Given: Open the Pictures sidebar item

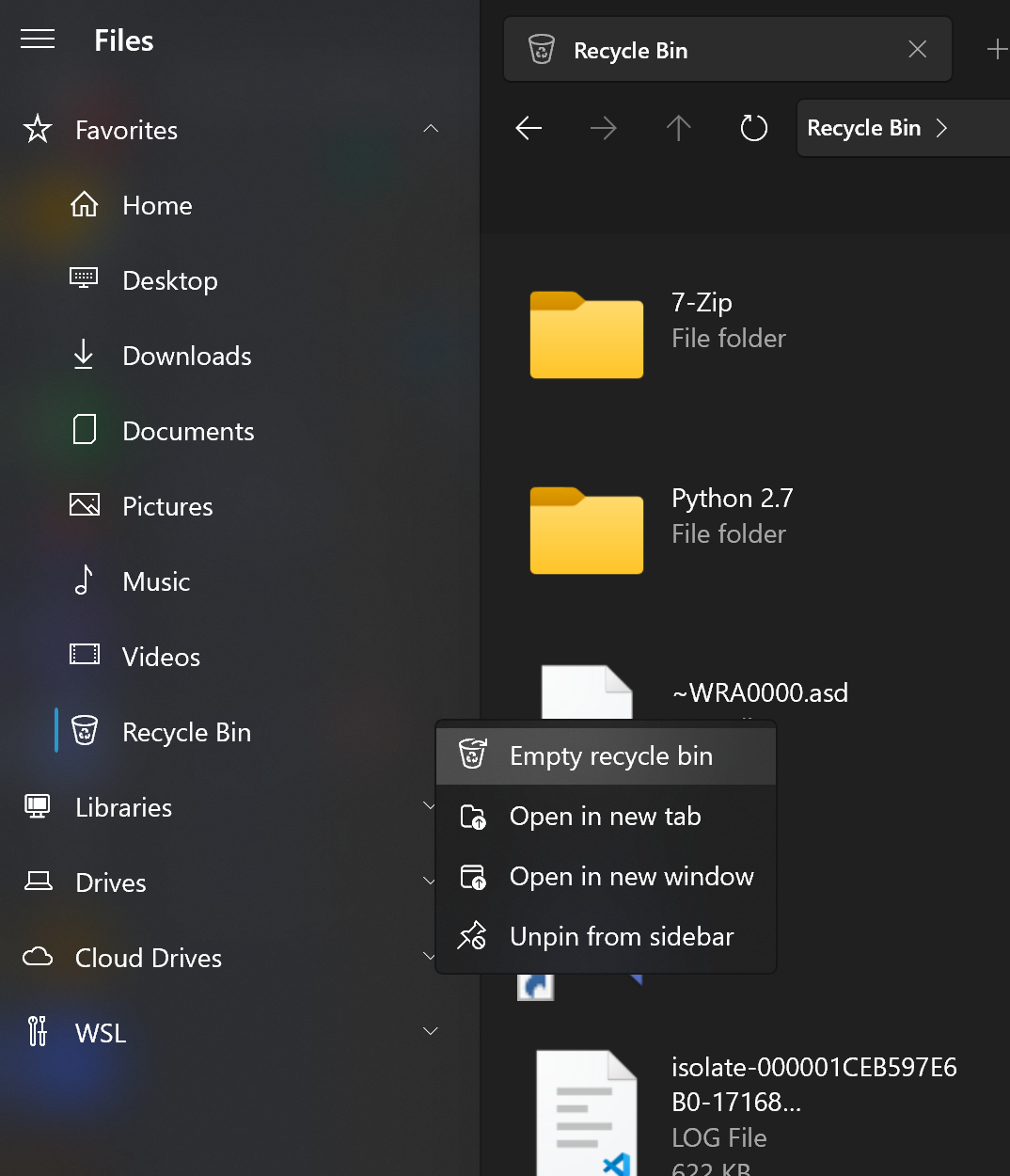Looking at the screenshot, I should pyautogui.click(x=167, y=506).
